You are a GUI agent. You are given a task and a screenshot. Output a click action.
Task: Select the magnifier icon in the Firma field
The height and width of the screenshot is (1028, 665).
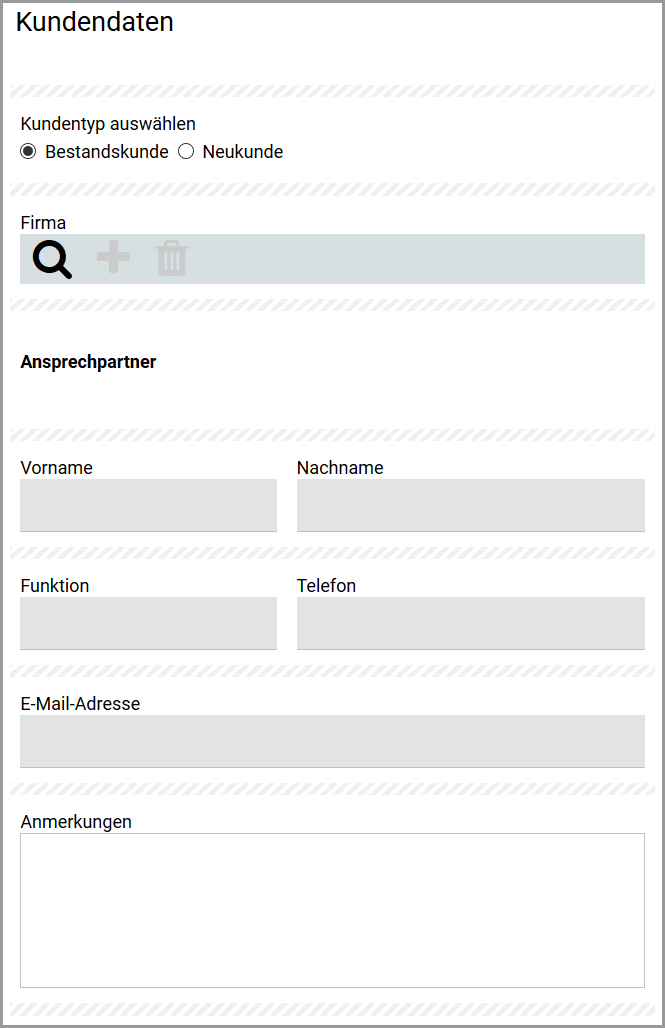click(49, 258)
